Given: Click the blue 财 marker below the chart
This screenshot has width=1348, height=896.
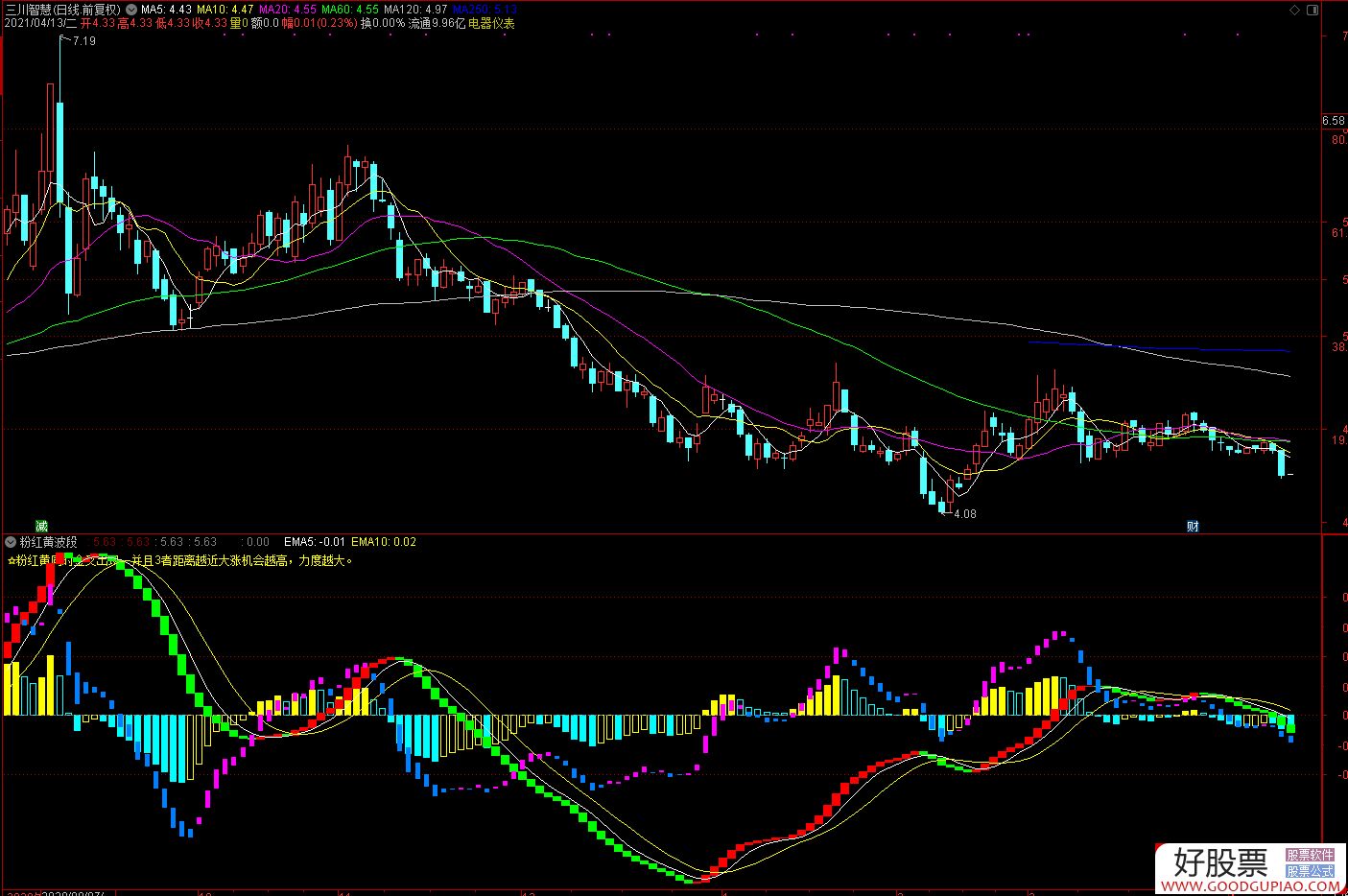Looking at the screenshot, I should pos(1193,526).
